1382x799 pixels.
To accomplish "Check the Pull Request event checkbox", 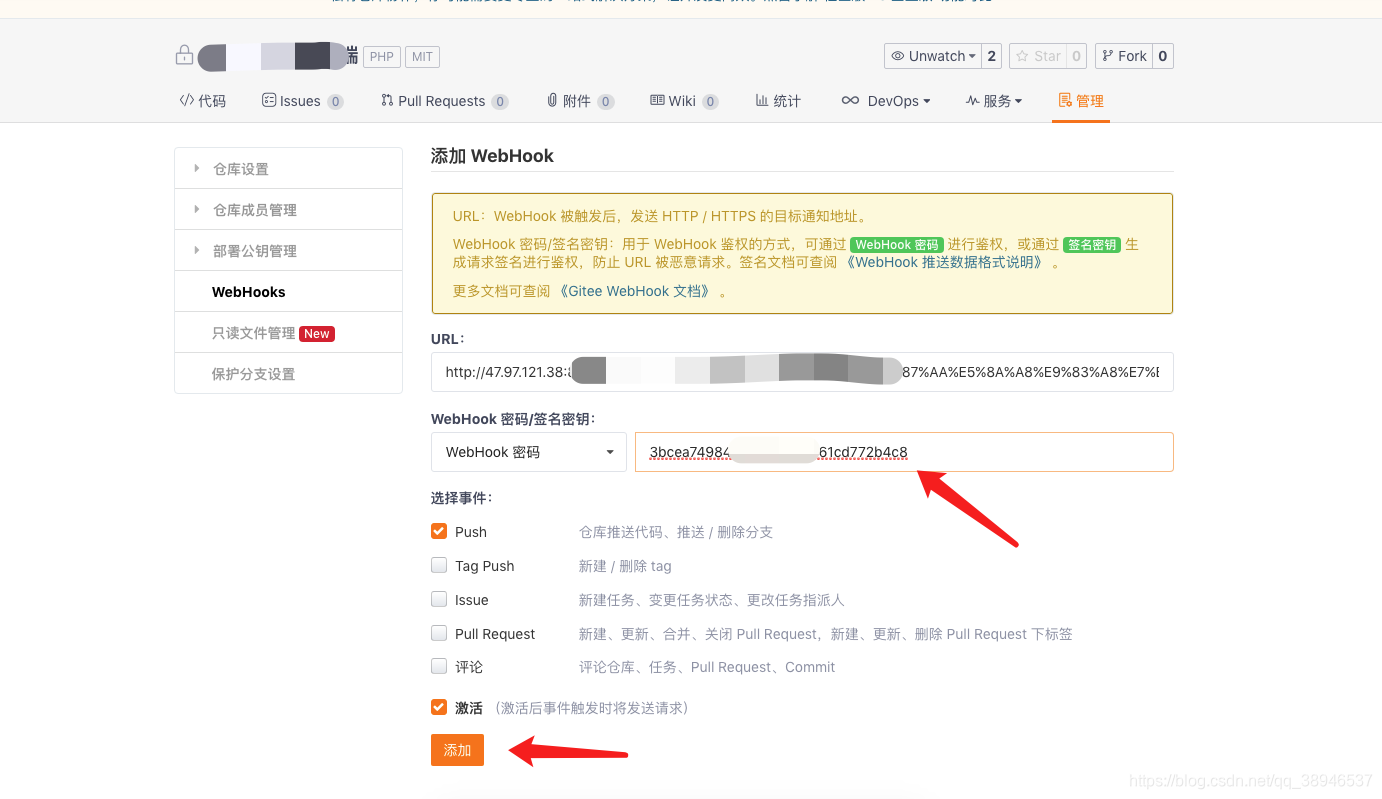I will click(439, 633).
